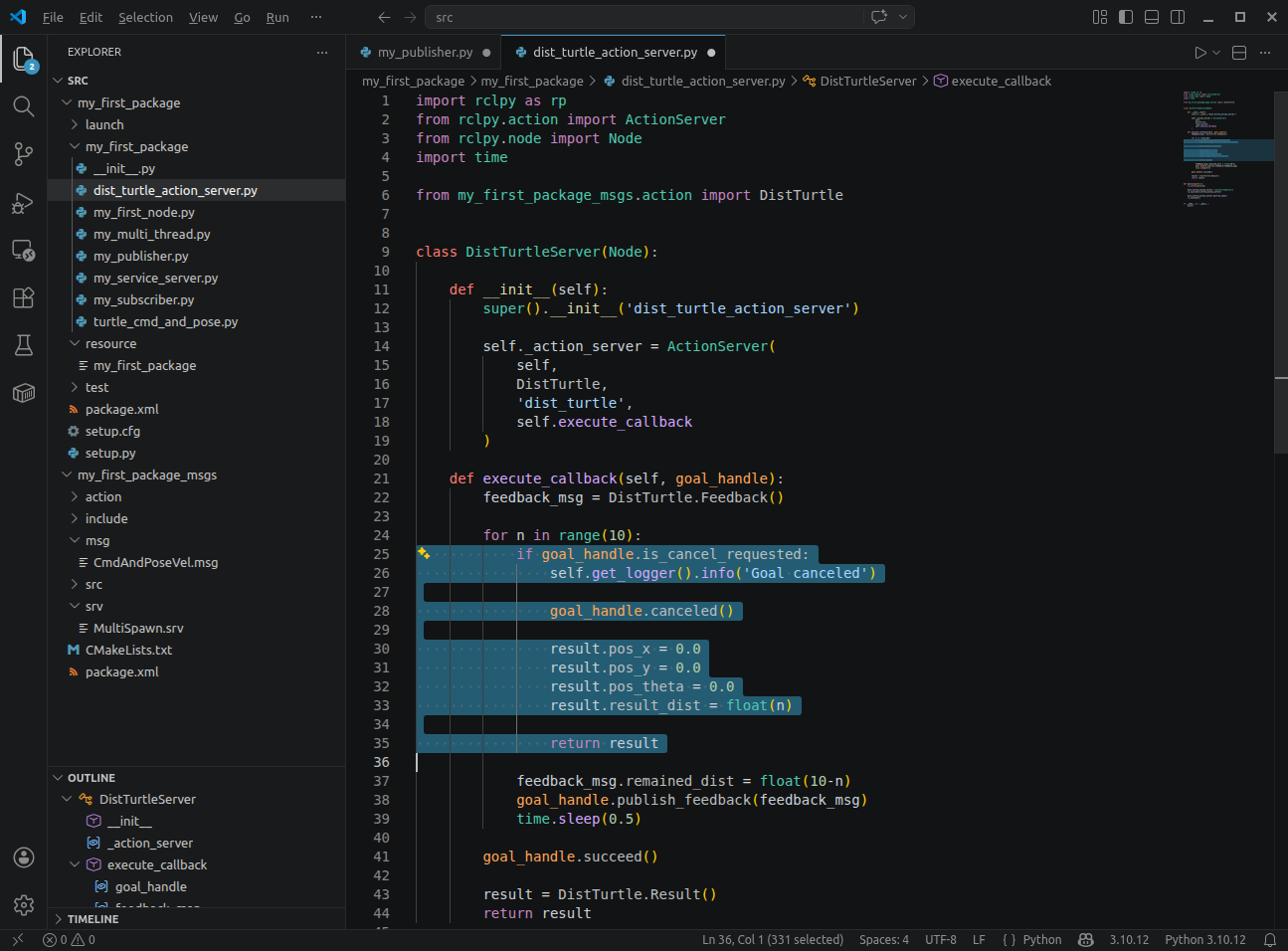Collapse the srv folder
The height and width of the screenshot is (951, 1288).
[x=196, y=606]
